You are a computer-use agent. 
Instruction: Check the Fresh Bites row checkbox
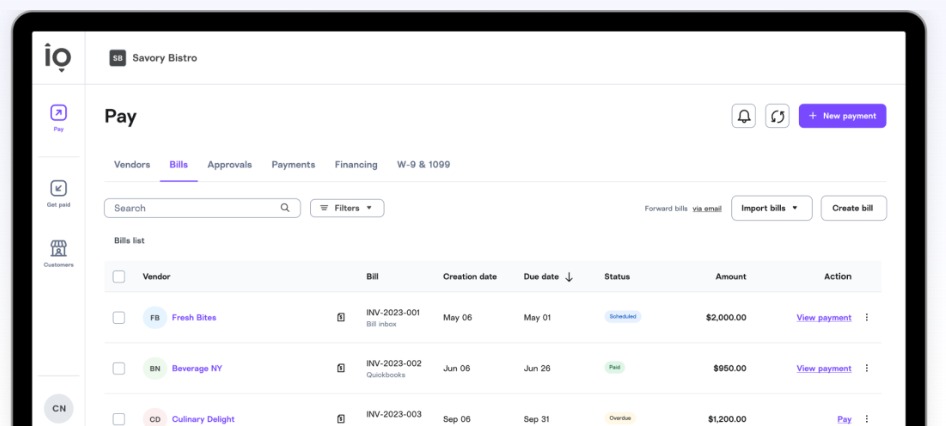[x=119, y=317]
